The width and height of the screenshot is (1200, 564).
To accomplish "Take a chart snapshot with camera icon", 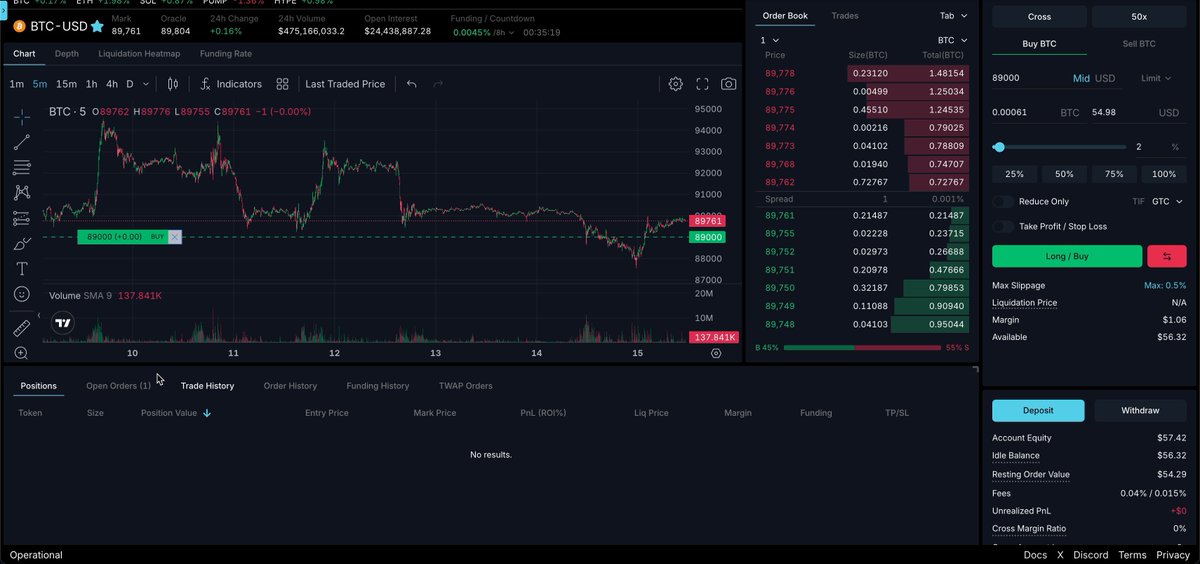I will (729, 84).
